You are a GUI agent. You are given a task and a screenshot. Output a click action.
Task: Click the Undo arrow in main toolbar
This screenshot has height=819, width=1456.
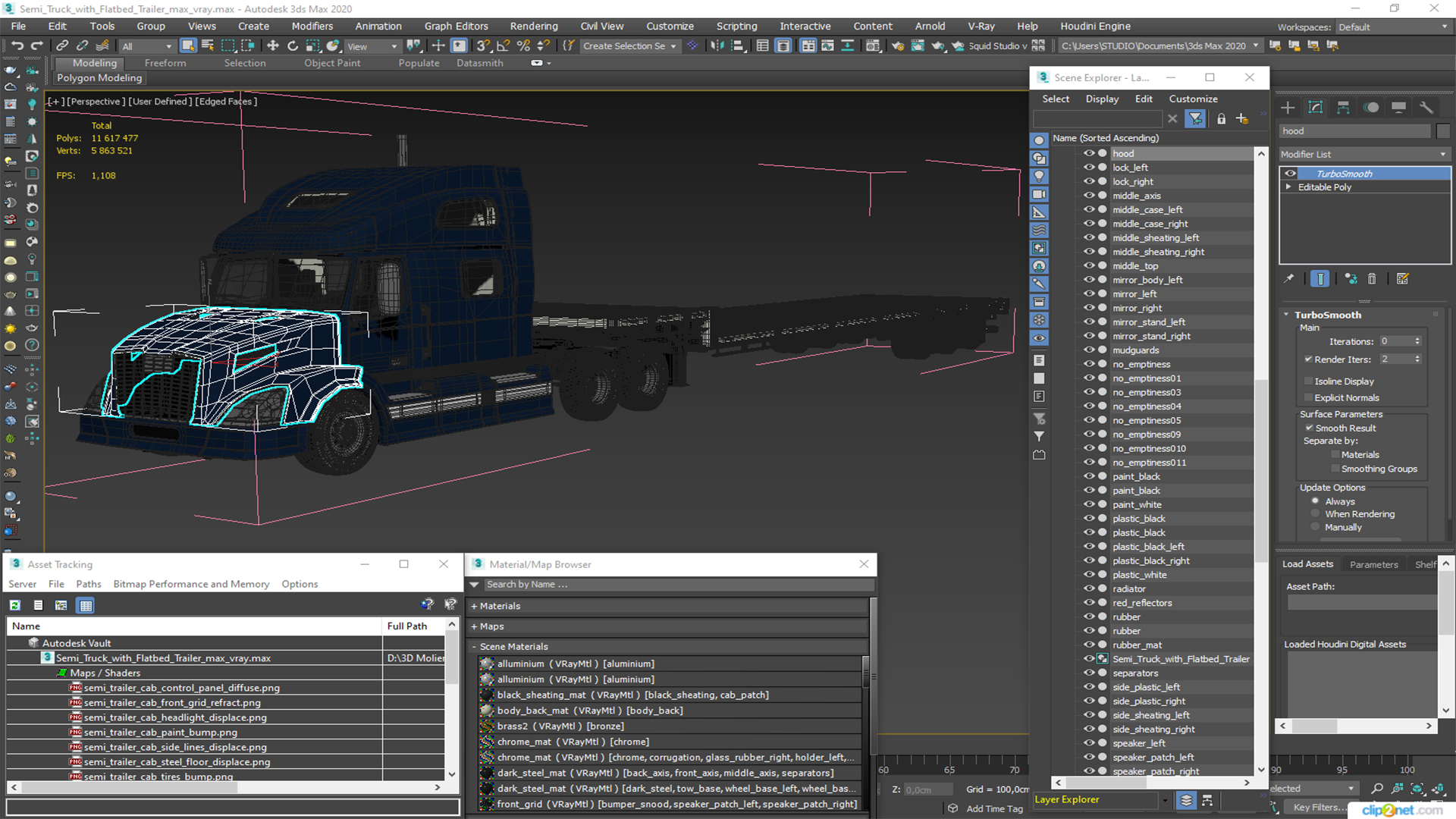(x=17, y=45)
